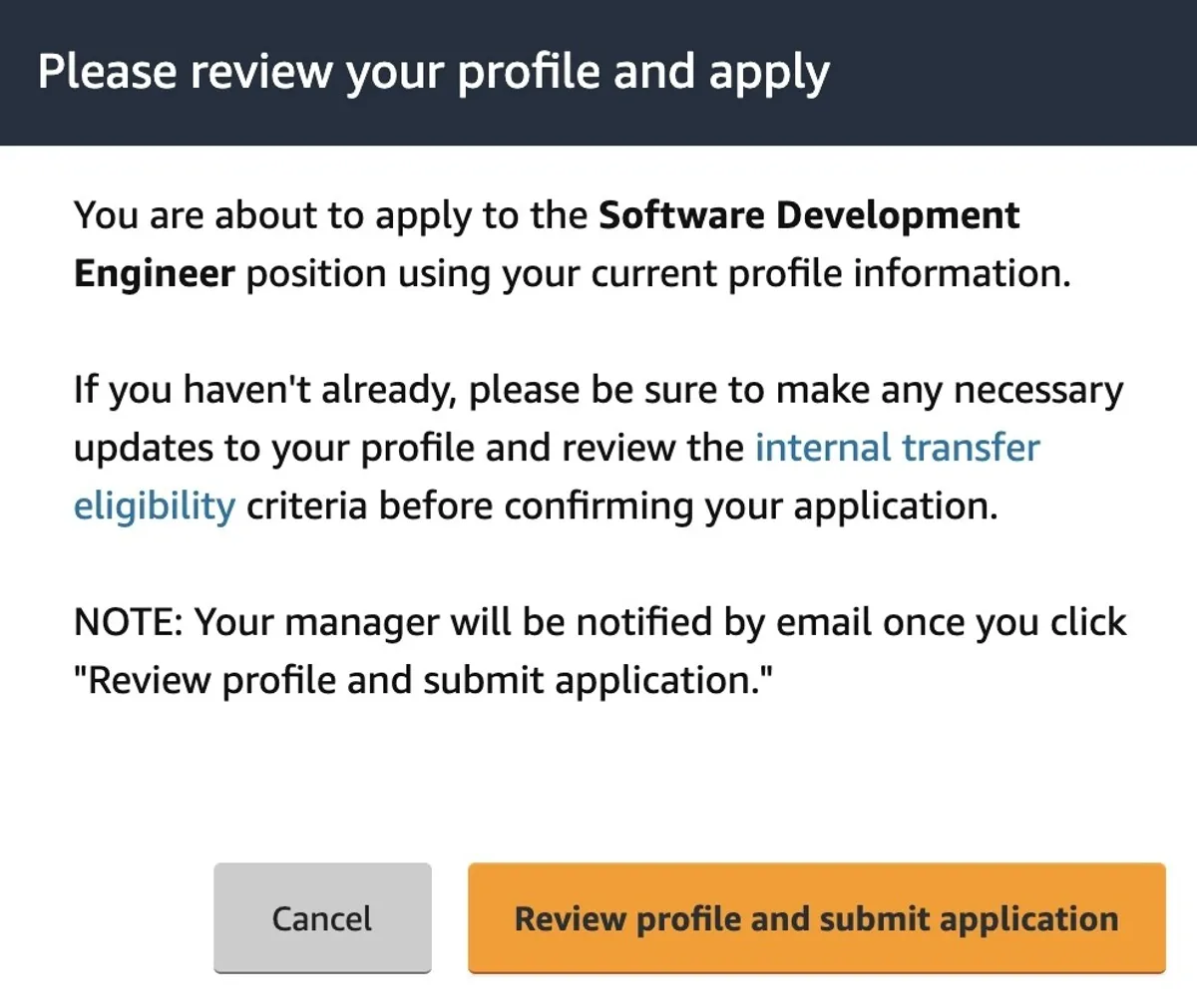Click the 'NOTE:' label
Viewport: 1197px width, 1008px height.
[128, 622]
